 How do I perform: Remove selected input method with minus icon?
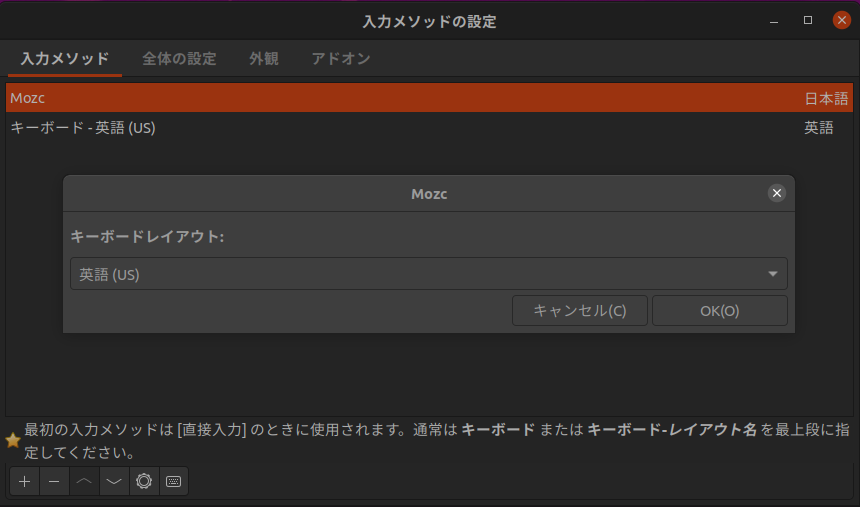pyautogui.click(x=54, y=481)
